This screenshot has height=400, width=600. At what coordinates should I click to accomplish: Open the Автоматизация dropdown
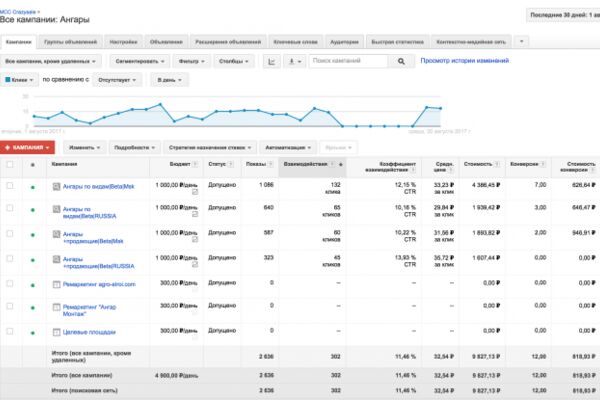tap(288, 147)
